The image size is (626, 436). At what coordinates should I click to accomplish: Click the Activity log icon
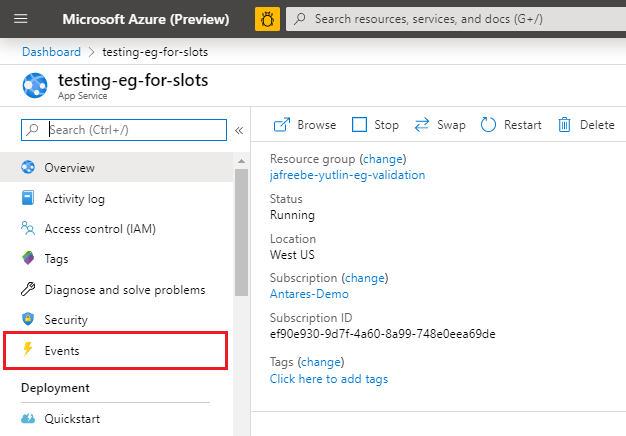(28, 199)
